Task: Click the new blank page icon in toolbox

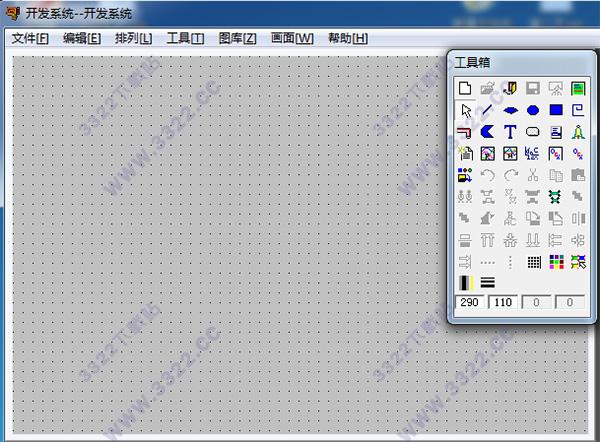Action: click(465, 88)
